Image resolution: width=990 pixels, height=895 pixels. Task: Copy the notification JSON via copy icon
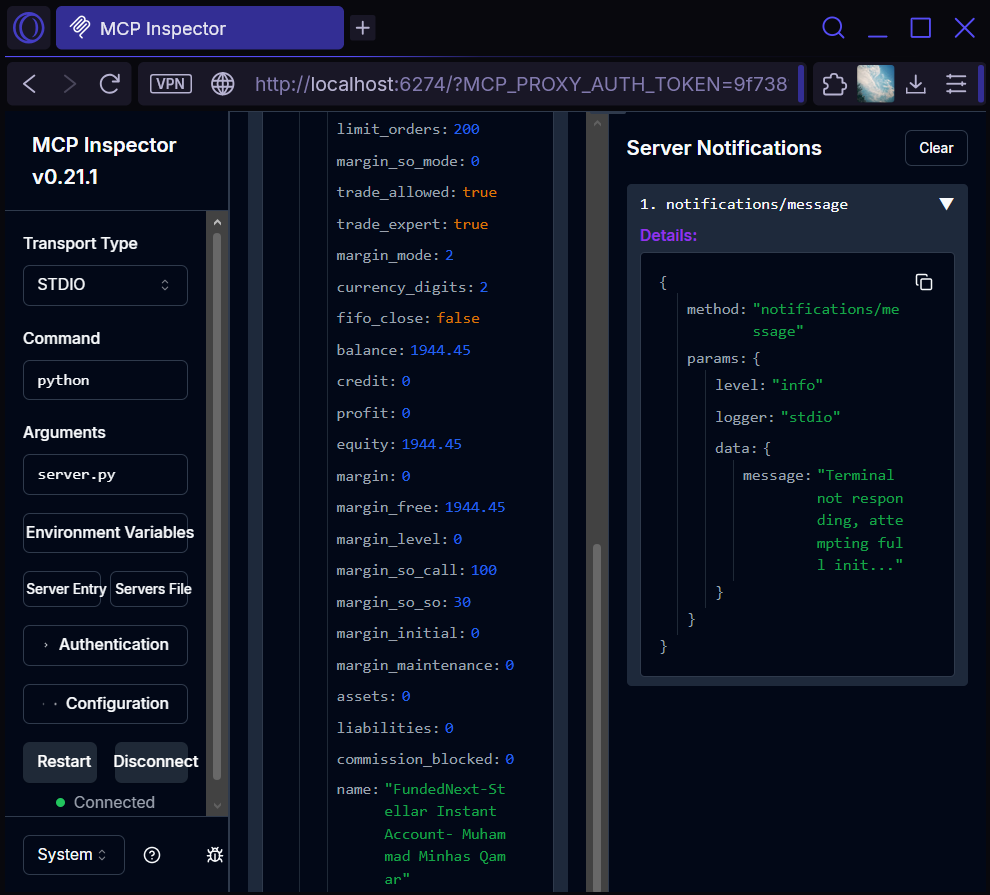coord(923,282)
